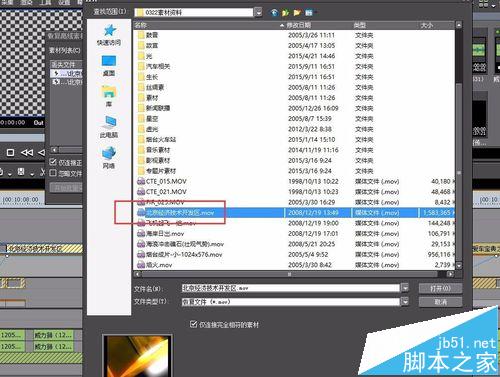
Task: Open 桌面 (Desktop) in the places bar
Action: coord(109,66)
